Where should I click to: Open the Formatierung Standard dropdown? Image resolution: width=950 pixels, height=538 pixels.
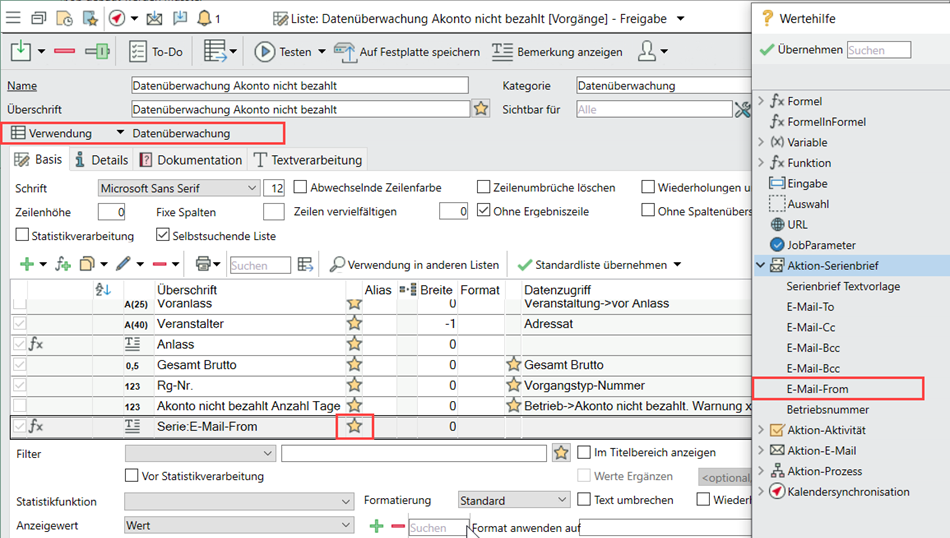tap(561, 500)
